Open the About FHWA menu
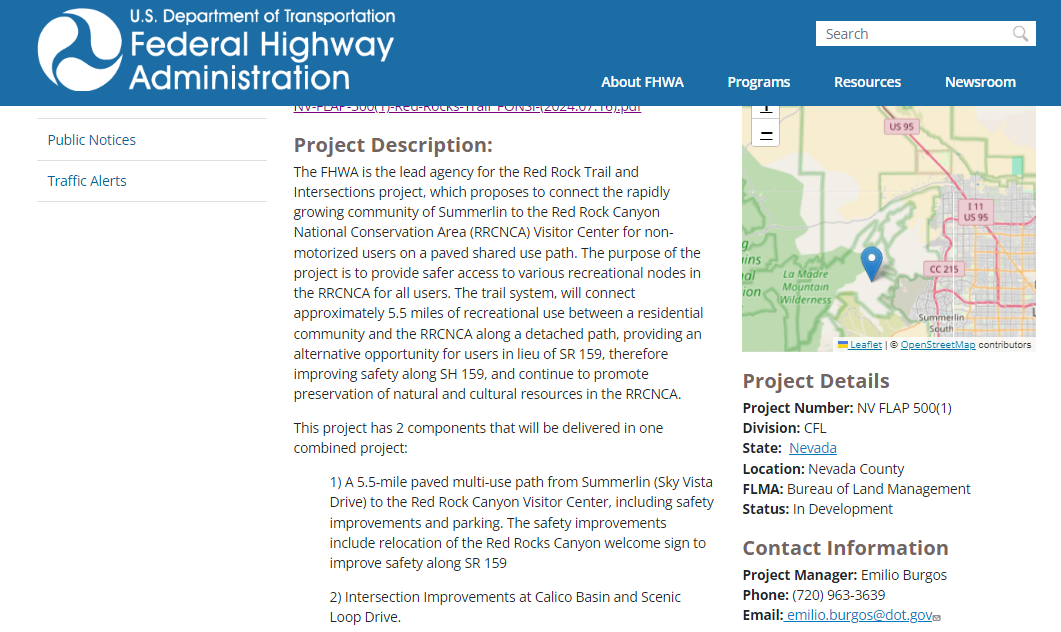 point(642,82)
